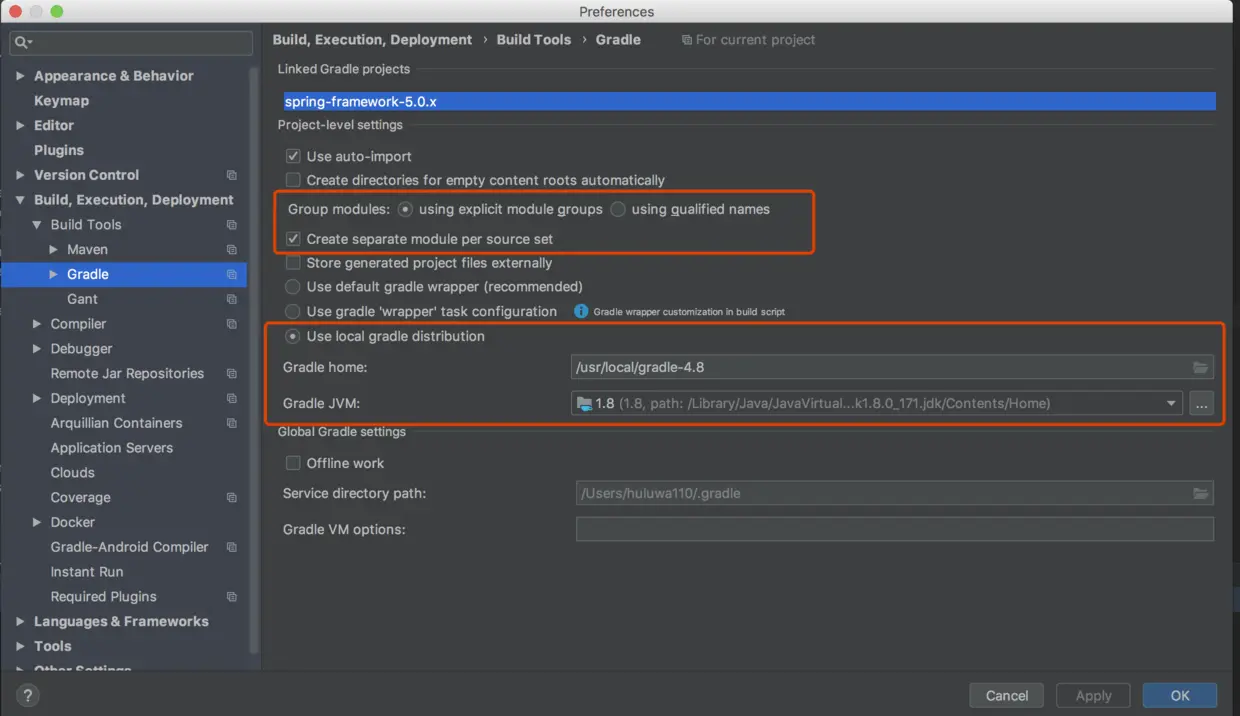Select Use local gradle distribution radio
This screenshot has width=1240, height=716.
pyautogui.click(x=293, y=337)
